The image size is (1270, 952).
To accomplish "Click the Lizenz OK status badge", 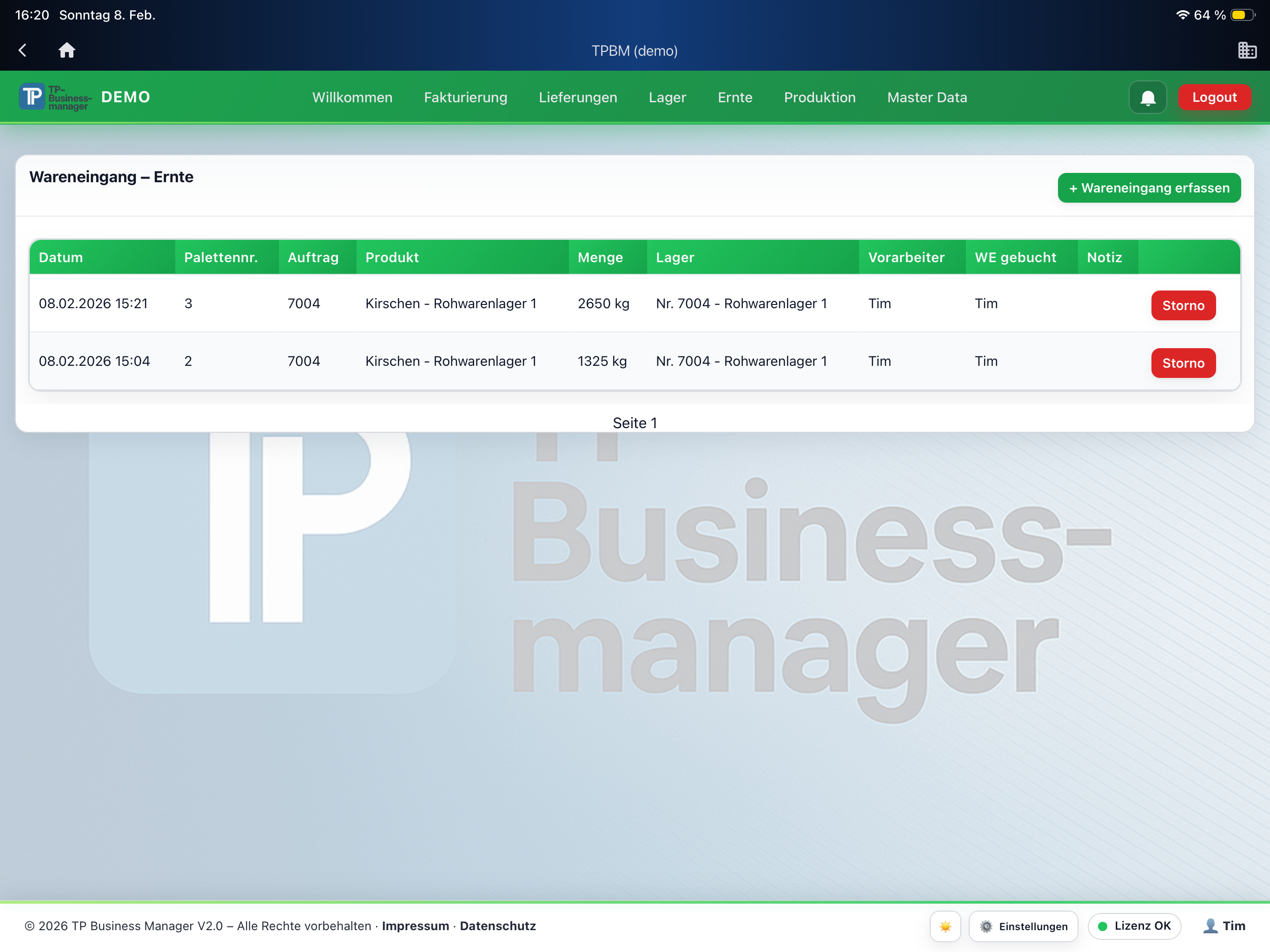I will (x=1135, y=926).
